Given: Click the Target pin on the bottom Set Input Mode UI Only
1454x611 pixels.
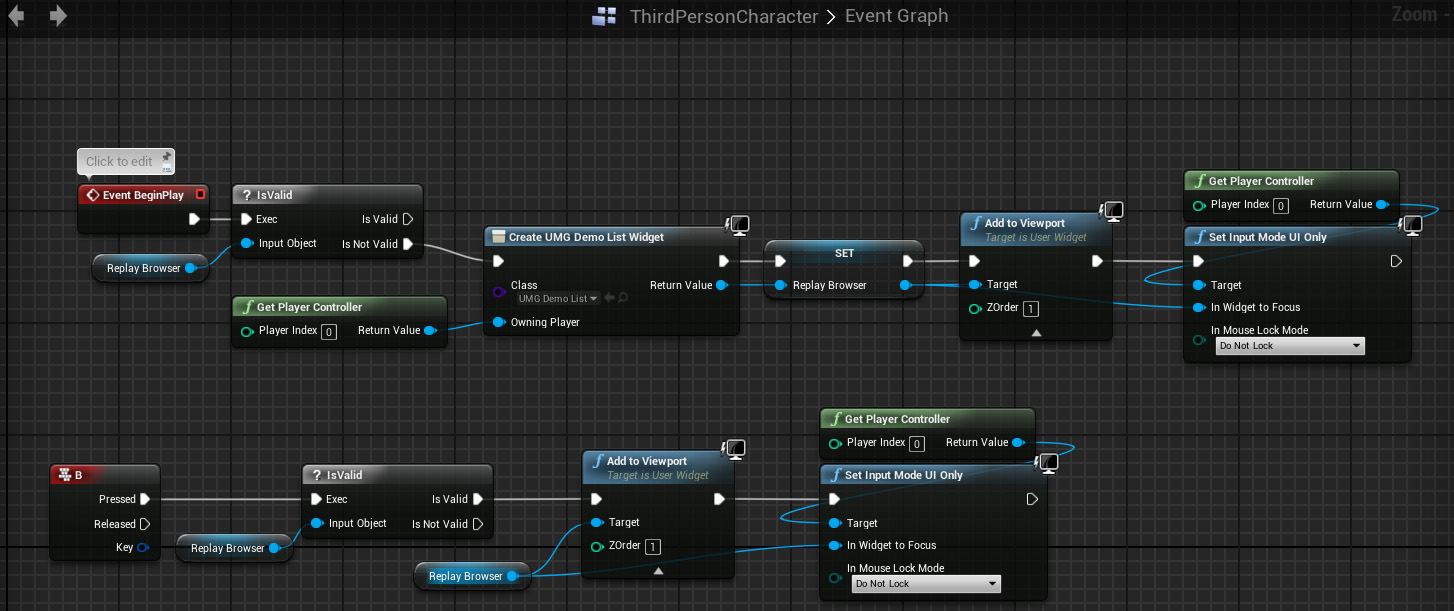Looking at the screenshot, I should [x=834, y=523].
